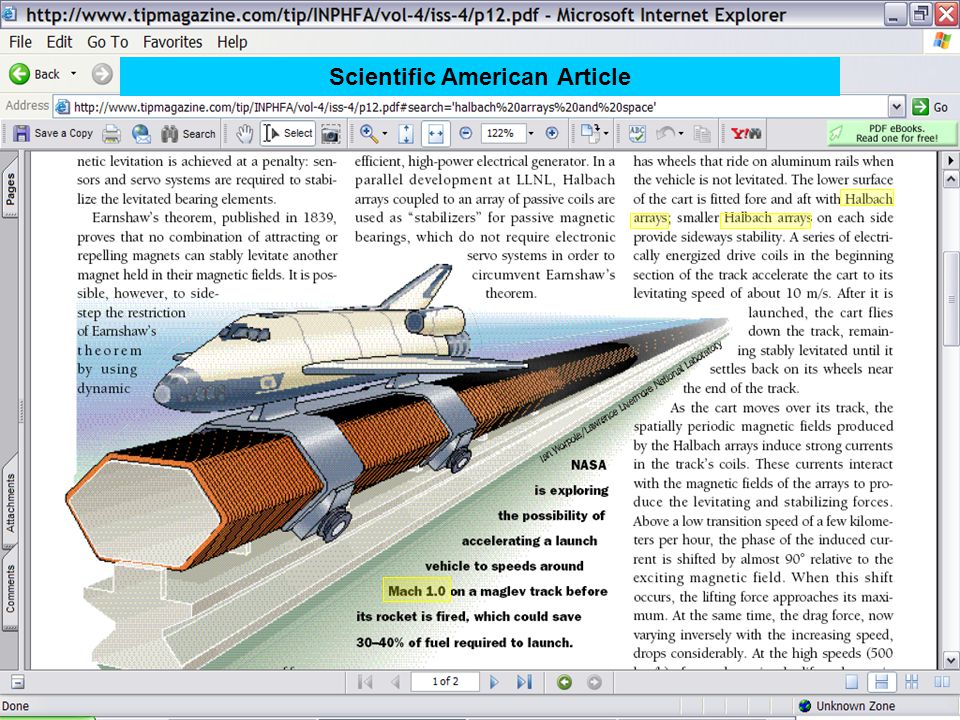Screen dimensions: 960x720
Task: Switch to Facing pages layout
Action: [942, 681]
